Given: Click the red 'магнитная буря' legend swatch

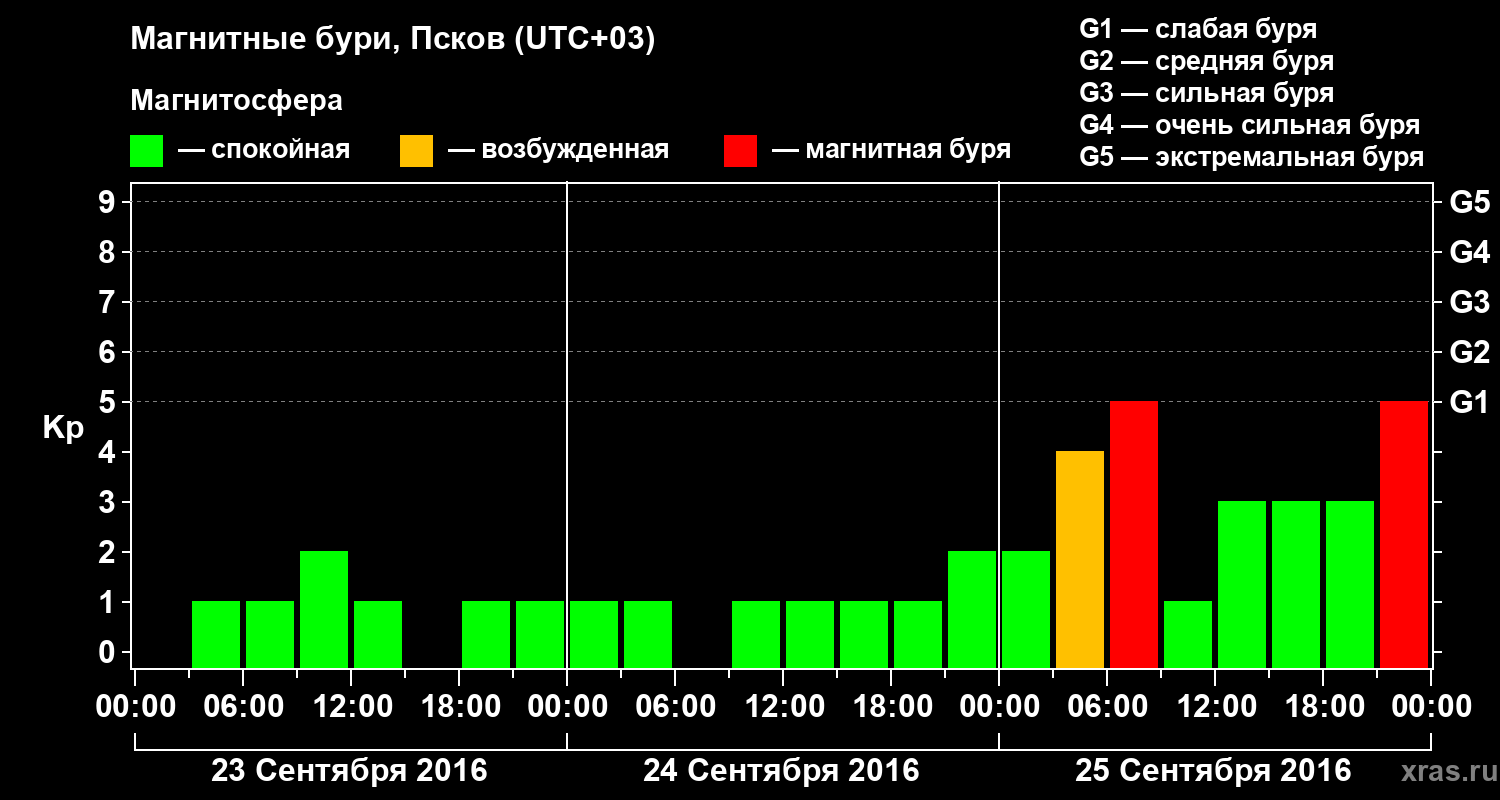Looking at the screenshot, I should (x=741, y=151).
